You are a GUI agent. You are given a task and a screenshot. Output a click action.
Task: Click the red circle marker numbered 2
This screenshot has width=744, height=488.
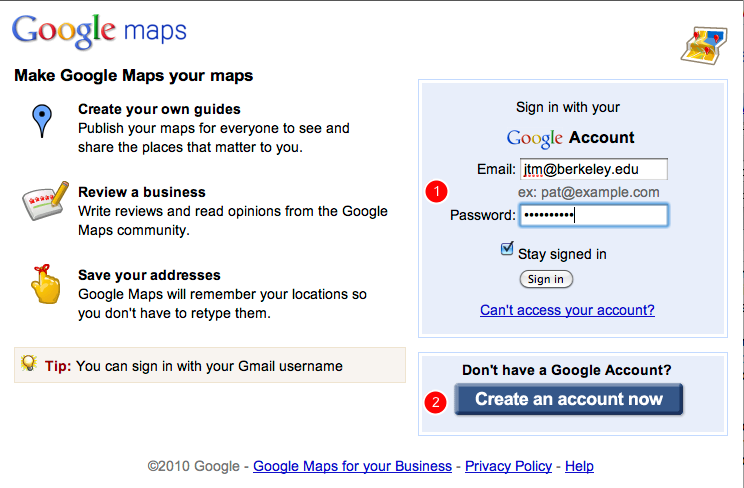point(436,402)
